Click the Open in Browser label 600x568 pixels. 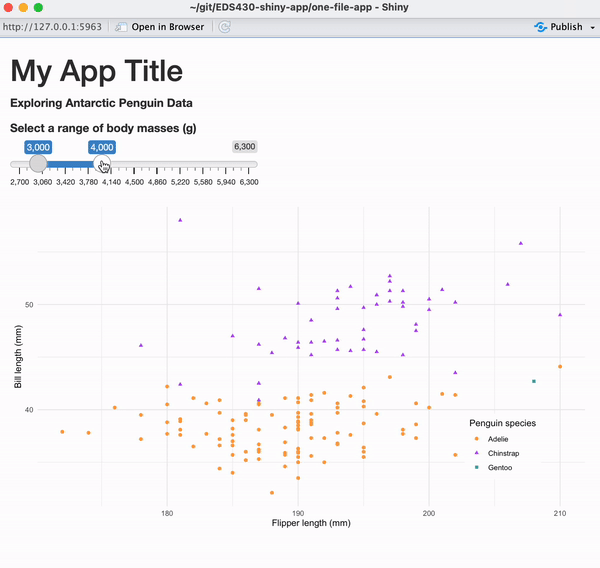point(168,27)
